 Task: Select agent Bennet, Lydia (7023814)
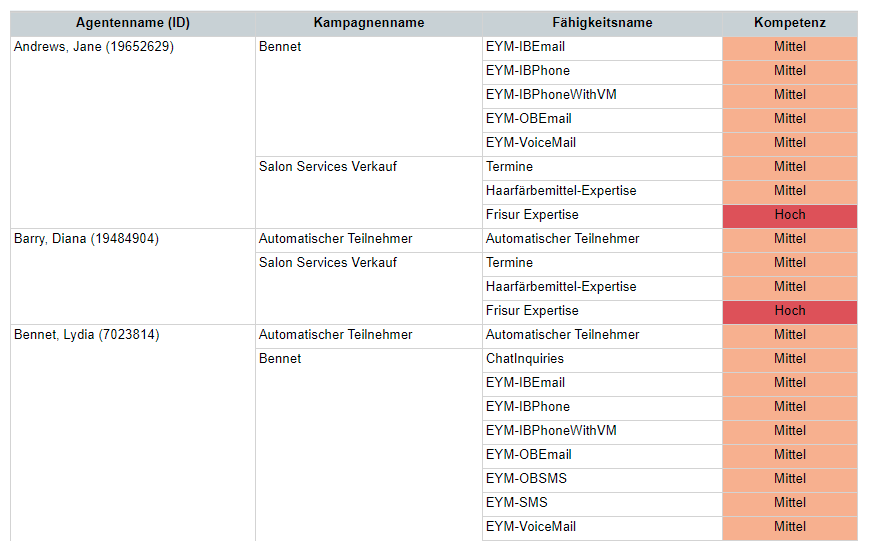coord(87,334)
